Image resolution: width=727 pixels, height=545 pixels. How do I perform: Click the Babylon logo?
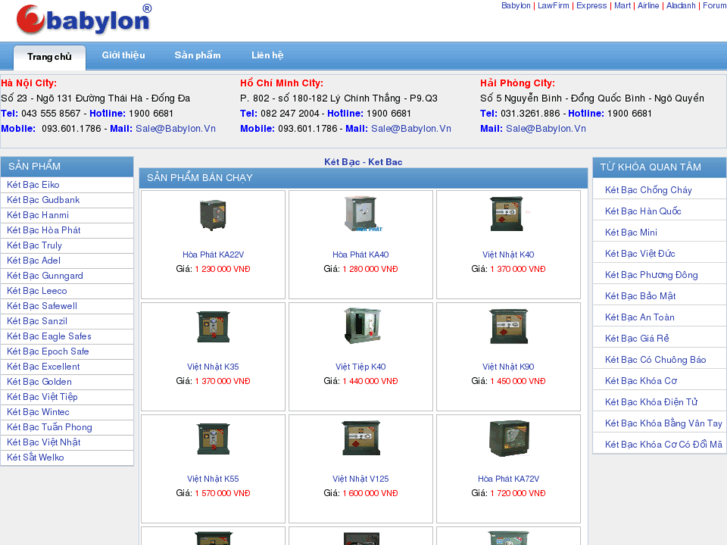84,19
